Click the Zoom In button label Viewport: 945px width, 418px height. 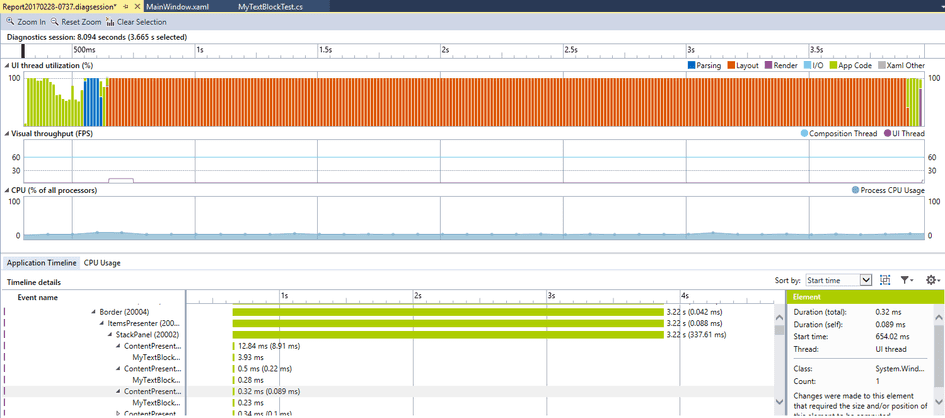[31, 22]
